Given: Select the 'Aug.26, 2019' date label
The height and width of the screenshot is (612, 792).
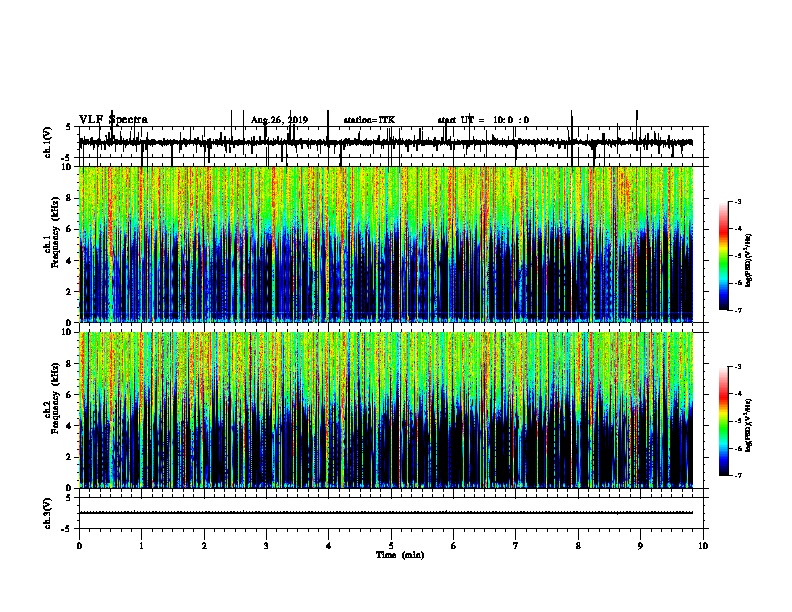Looking at the screenshot, I should [x=279, y=120].
